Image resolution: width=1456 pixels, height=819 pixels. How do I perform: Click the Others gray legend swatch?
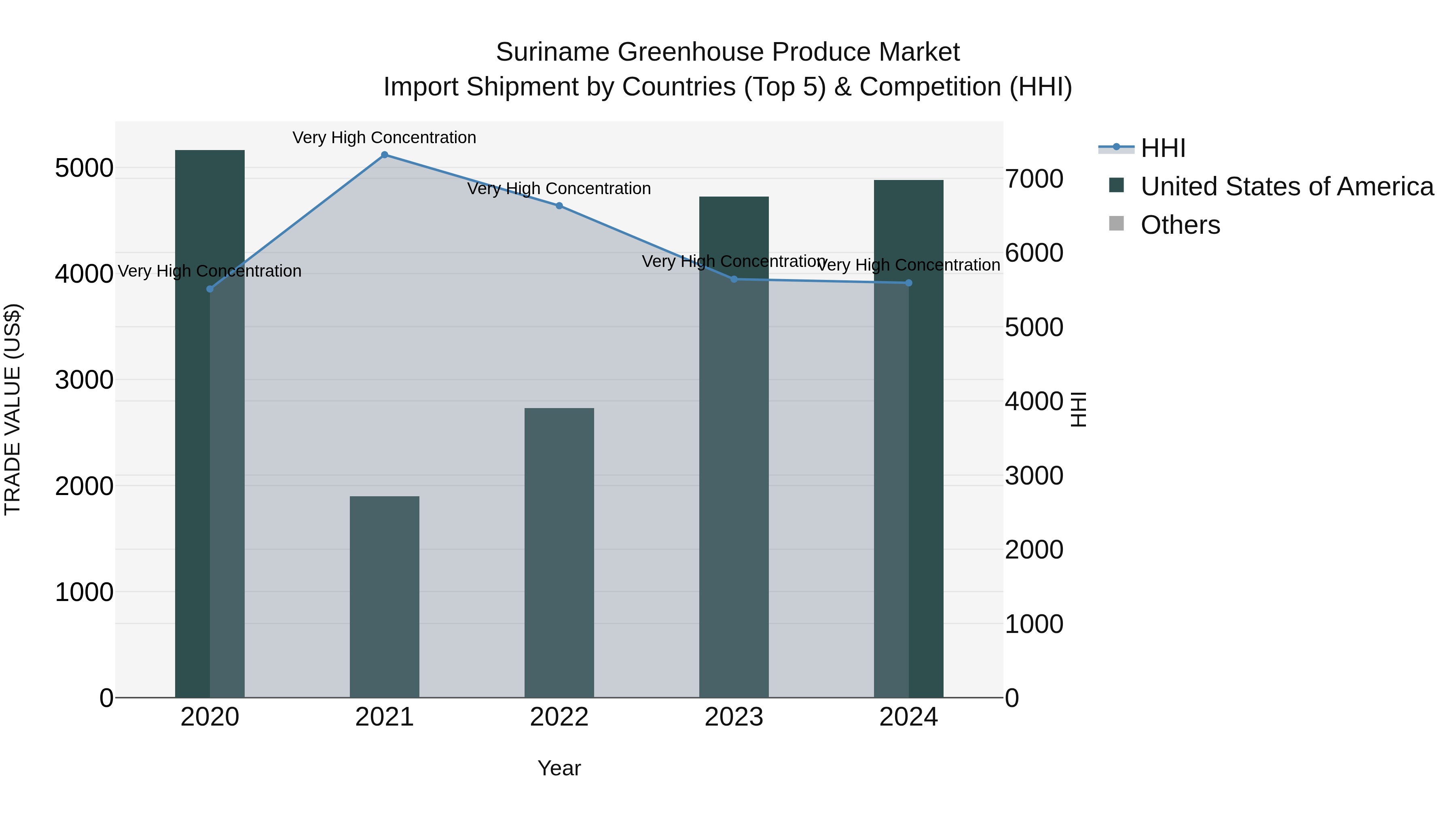1116,223
